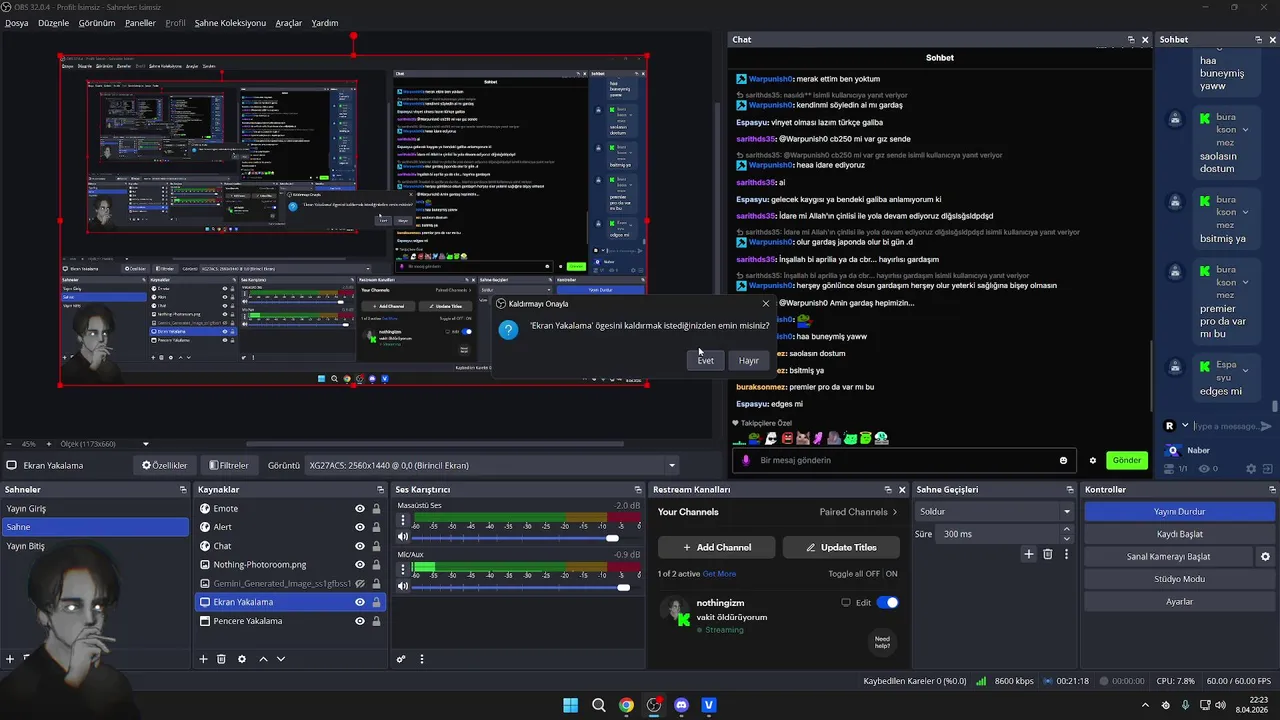Hide the Ekran Yakalama source

tap(360, 602)
